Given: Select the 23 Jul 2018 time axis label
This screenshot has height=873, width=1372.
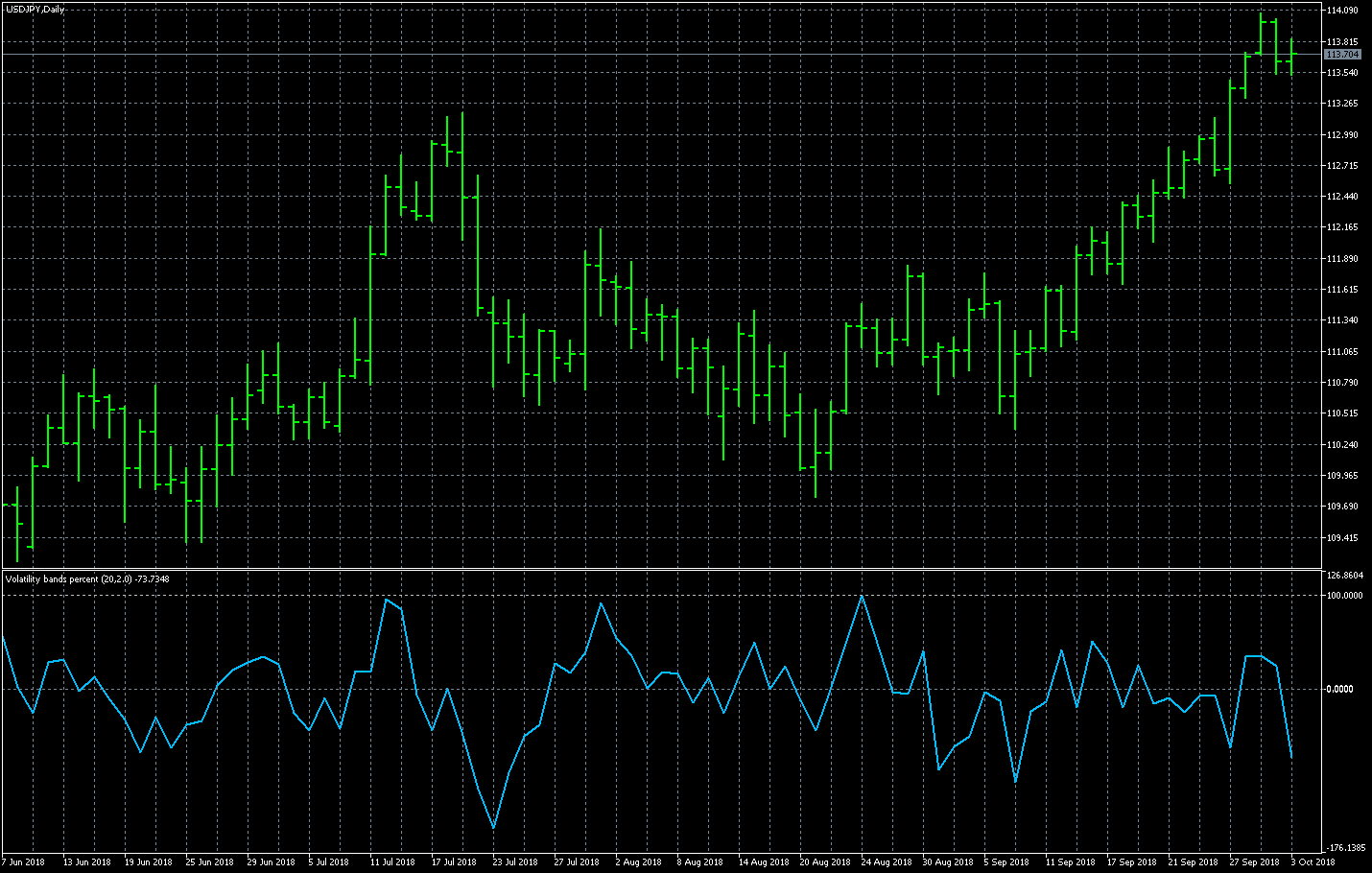Looking at the screenshot, I should [x=515, y=862].
